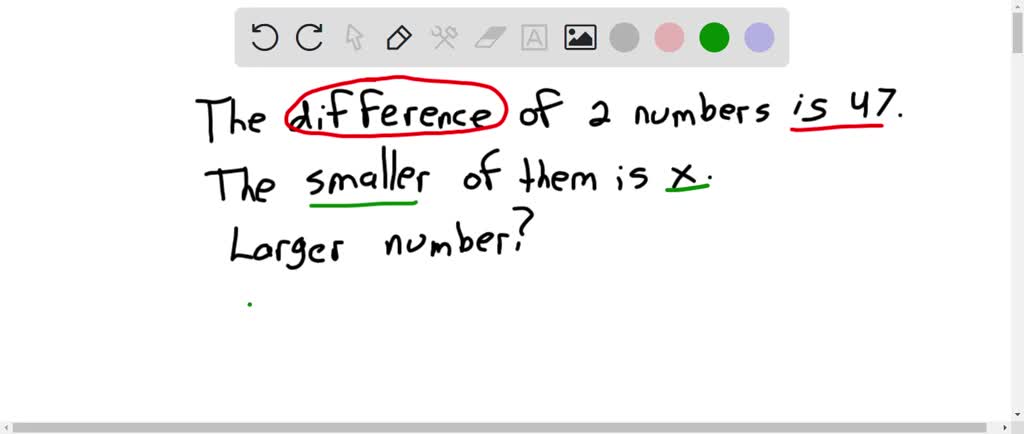Screen dimensions: 1024x434
Task: Select the pointer selection tool
Action: (354, 38)
